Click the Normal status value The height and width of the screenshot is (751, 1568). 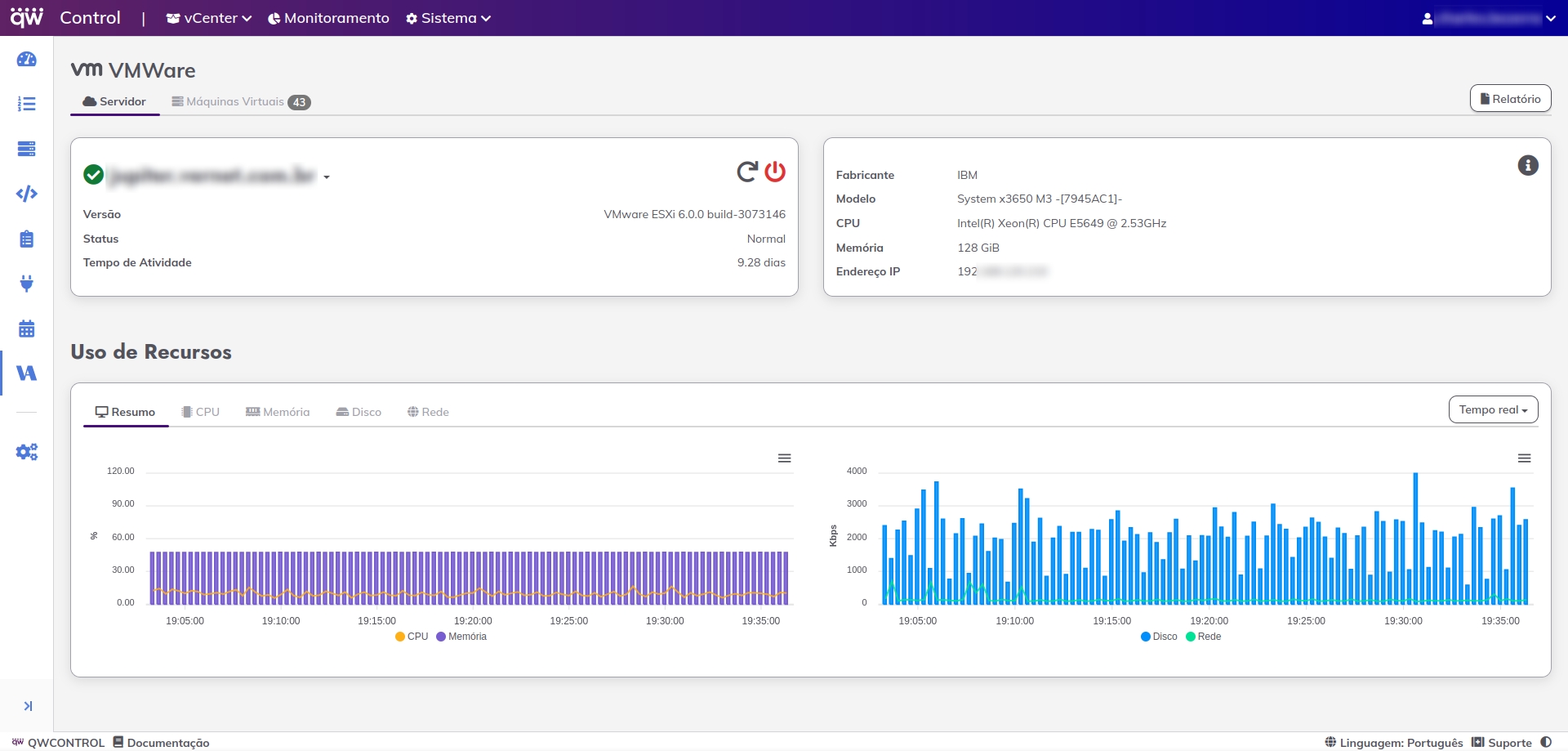click(x=766, y=239)
